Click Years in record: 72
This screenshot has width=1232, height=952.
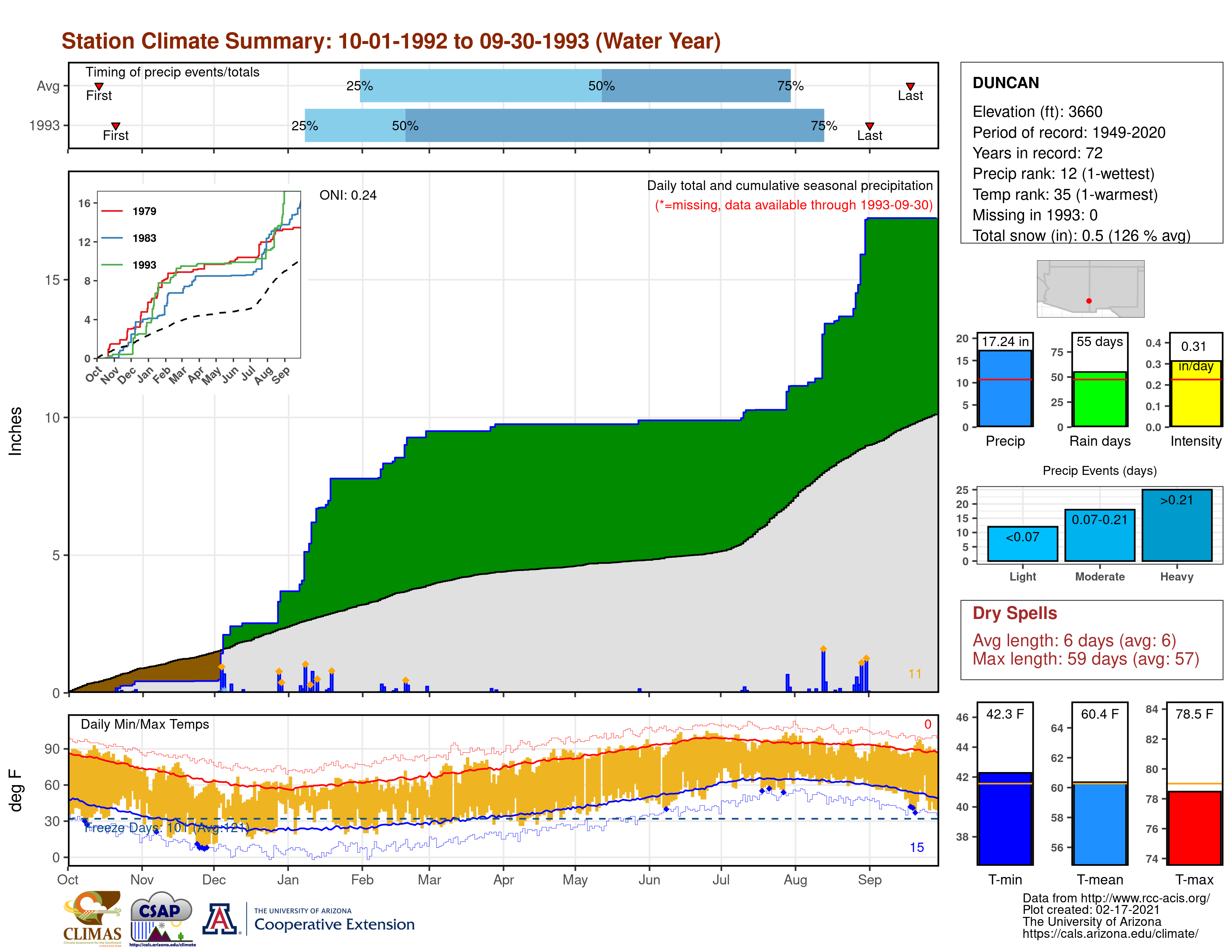[1037, 153]
